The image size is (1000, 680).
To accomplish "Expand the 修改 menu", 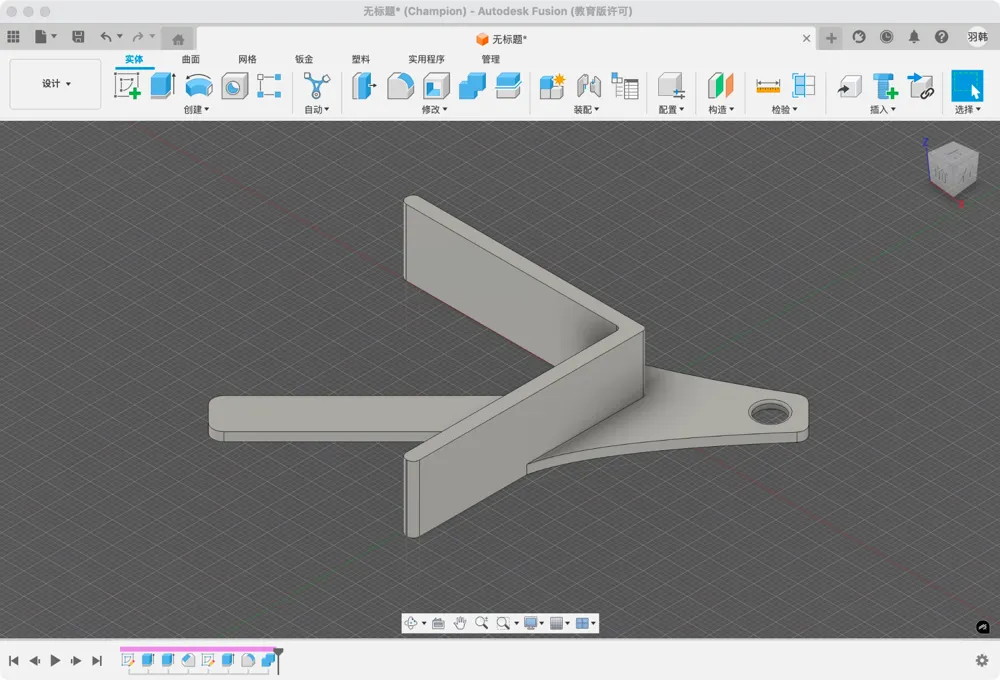I will (434, 110).
